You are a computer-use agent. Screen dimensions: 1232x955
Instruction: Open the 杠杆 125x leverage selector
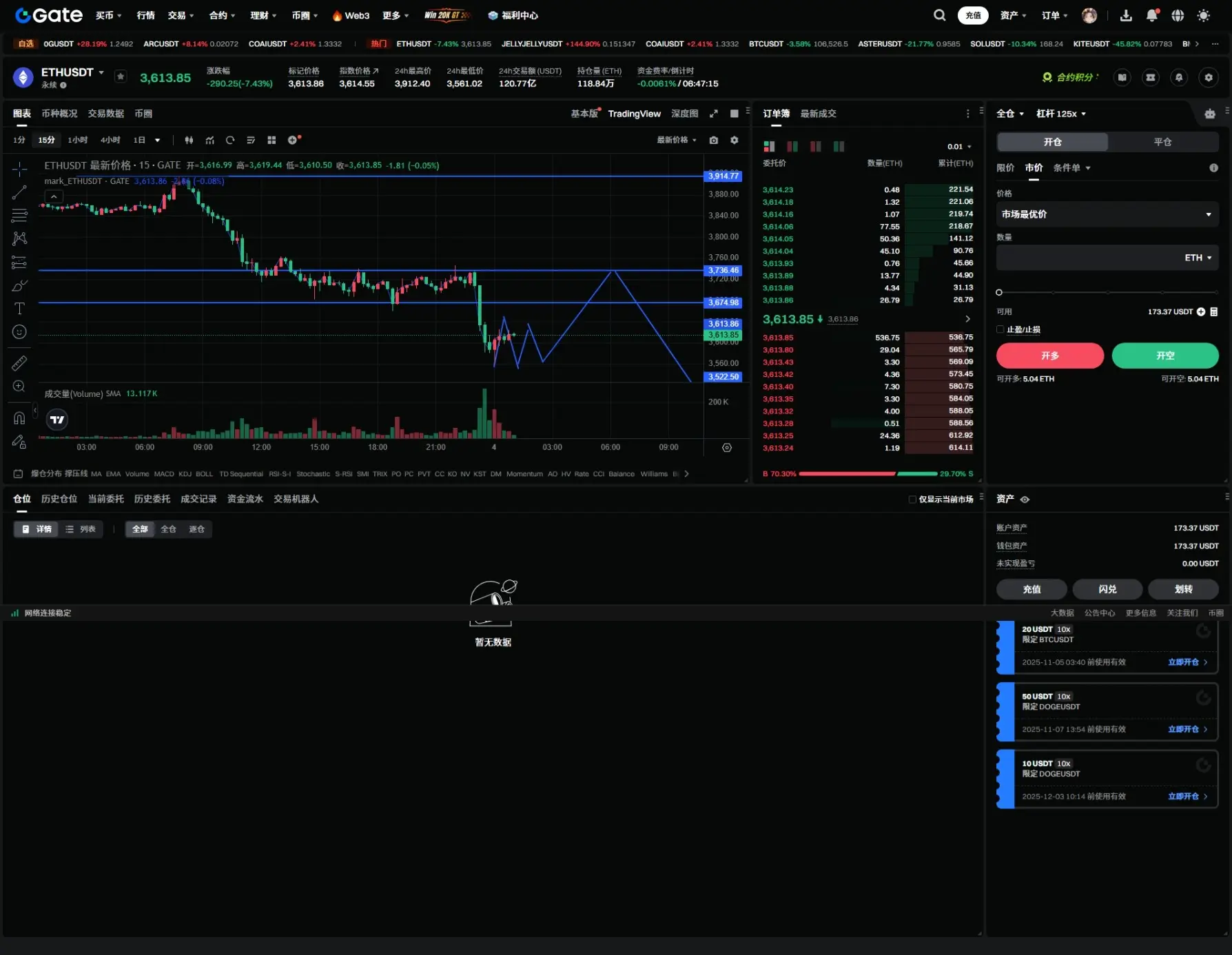[1061, 114]
